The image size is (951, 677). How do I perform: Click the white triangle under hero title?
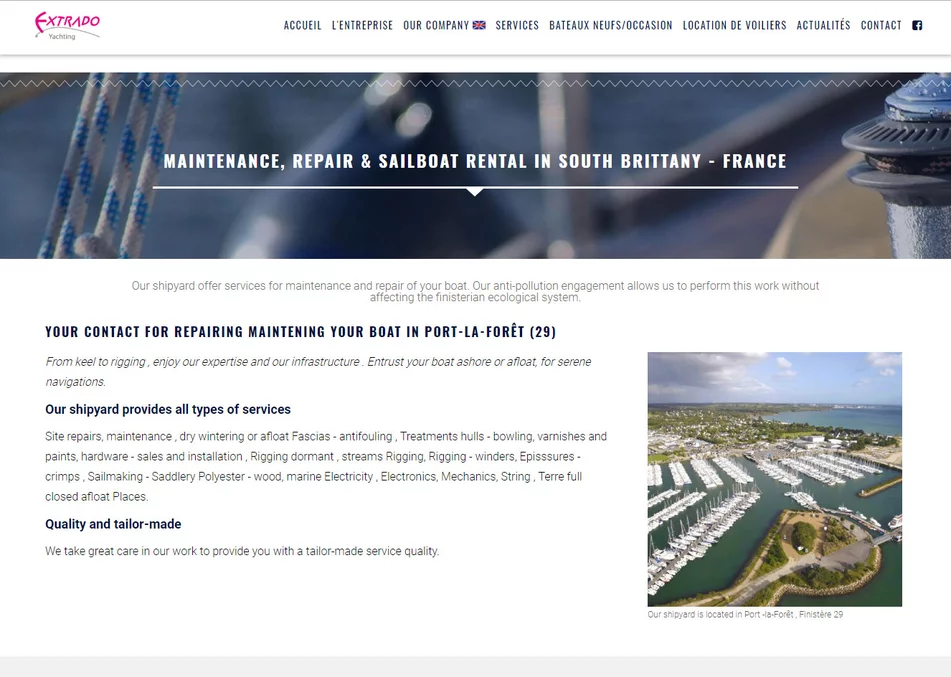475,192
